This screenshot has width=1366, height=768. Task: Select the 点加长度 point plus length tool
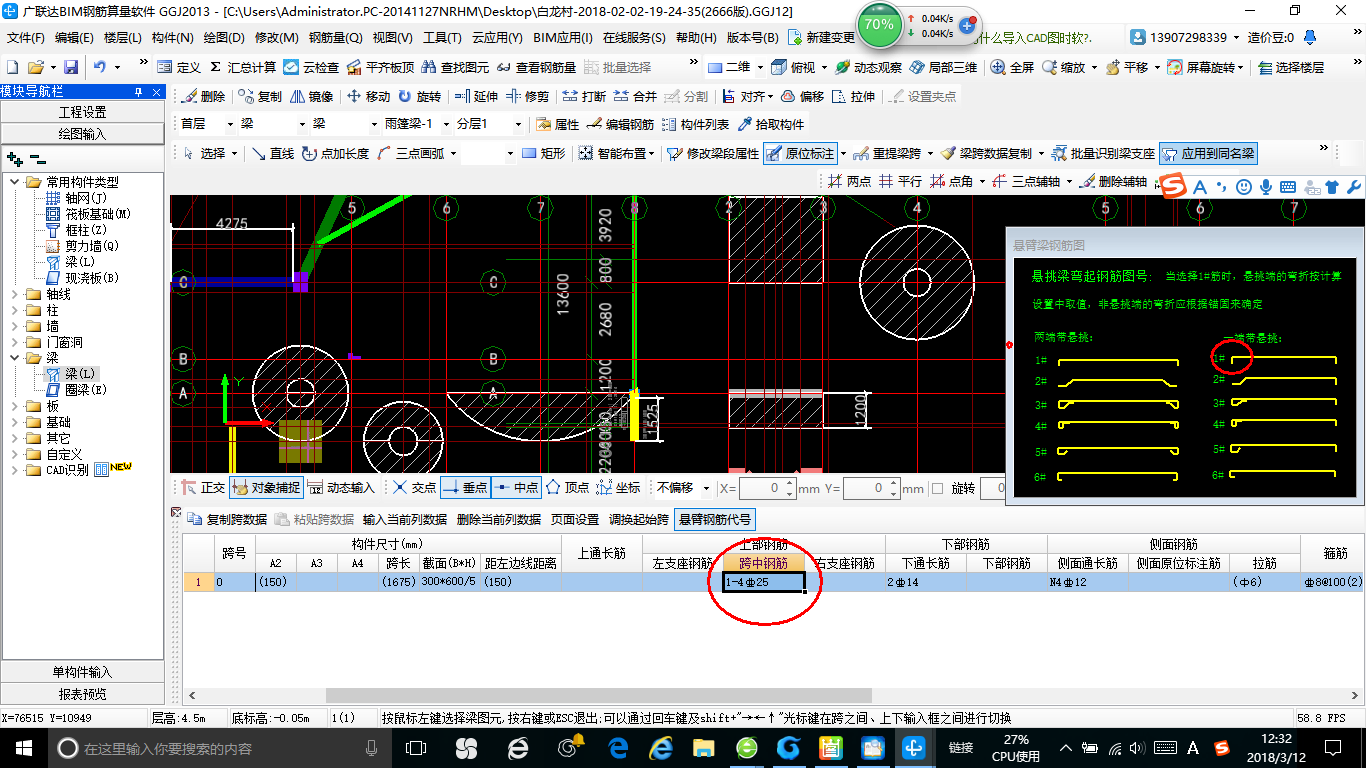[335, 153]
